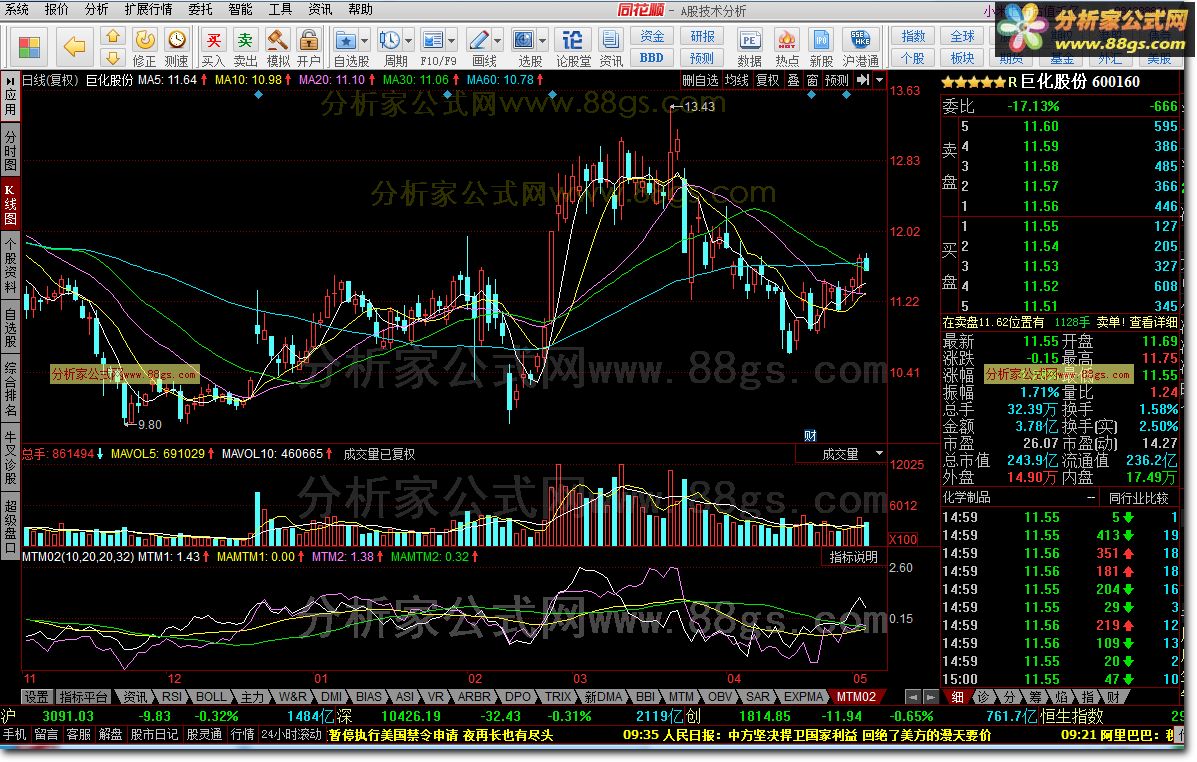The image size is (1197, 762).
Task: Click the 选股 stock picker icon
Action: [x=524, y=40]
